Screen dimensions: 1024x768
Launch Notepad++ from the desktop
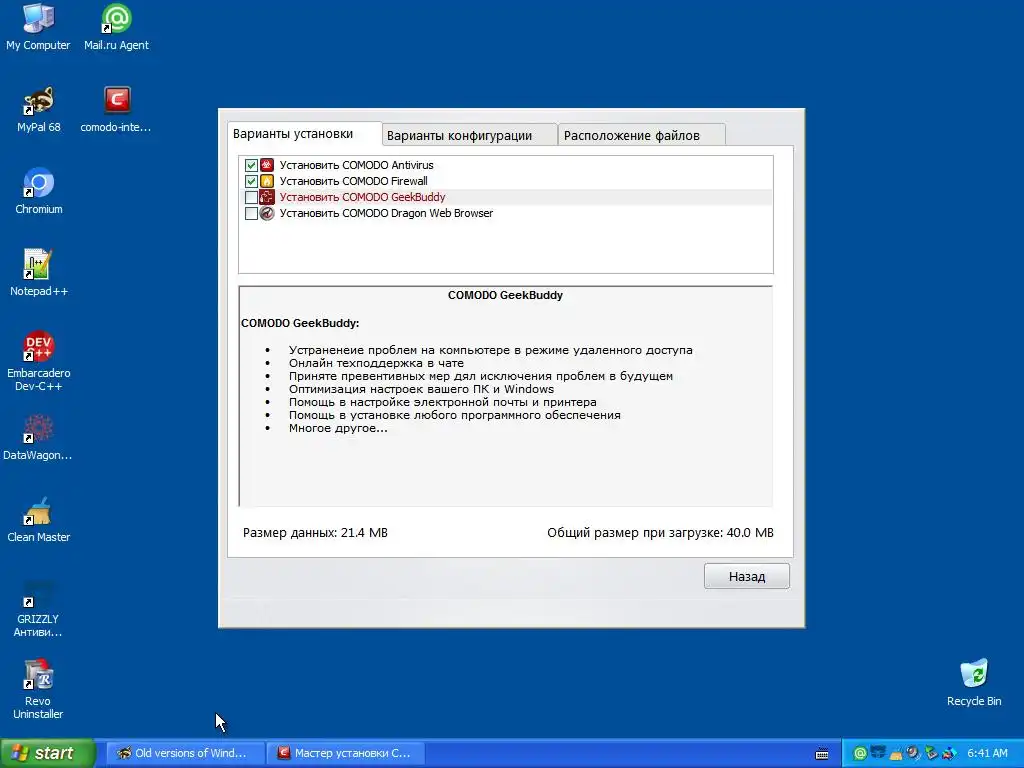[38, 274]
